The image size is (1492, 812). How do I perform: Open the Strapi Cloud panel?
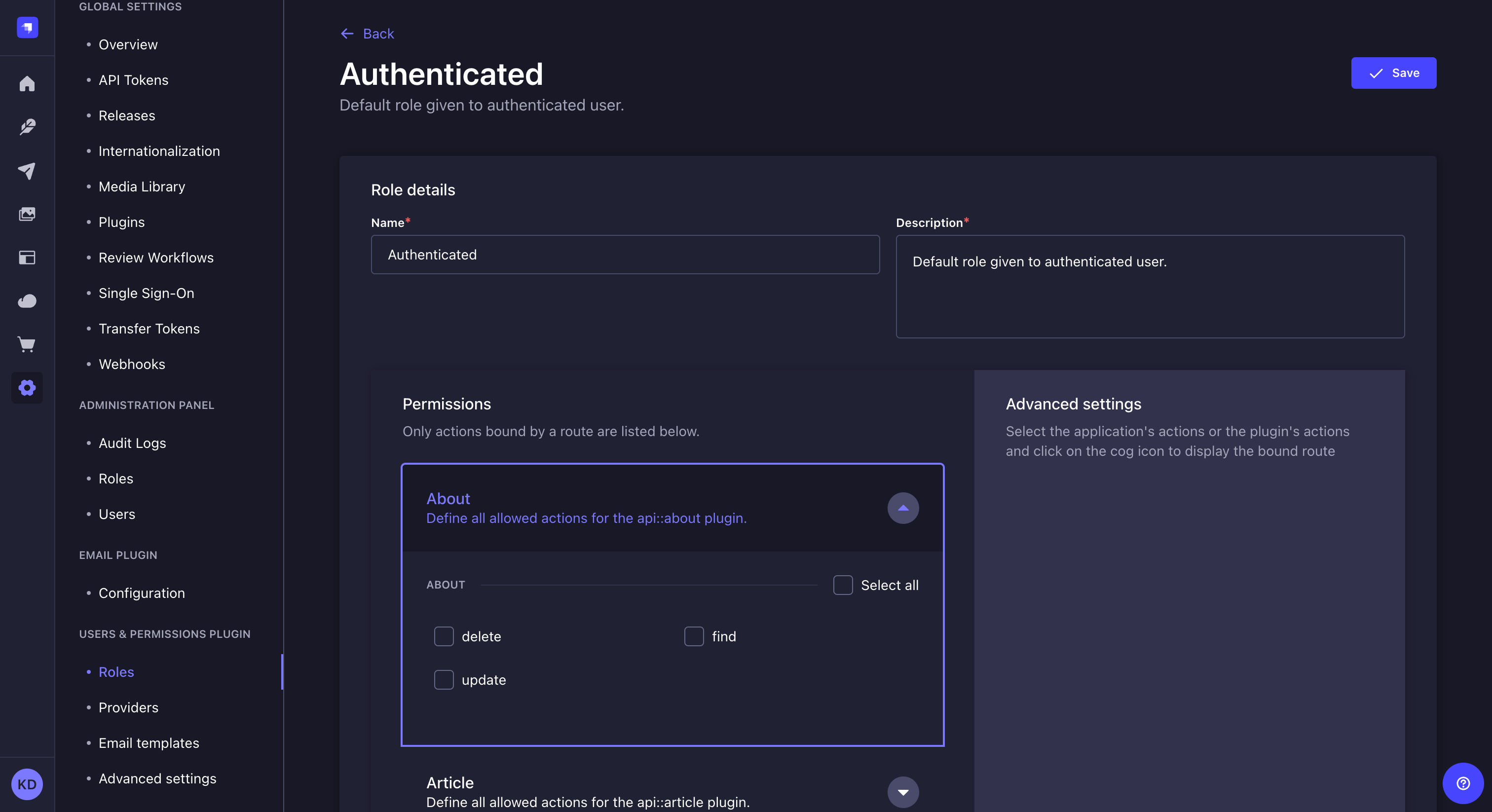(x=27, y=301)
